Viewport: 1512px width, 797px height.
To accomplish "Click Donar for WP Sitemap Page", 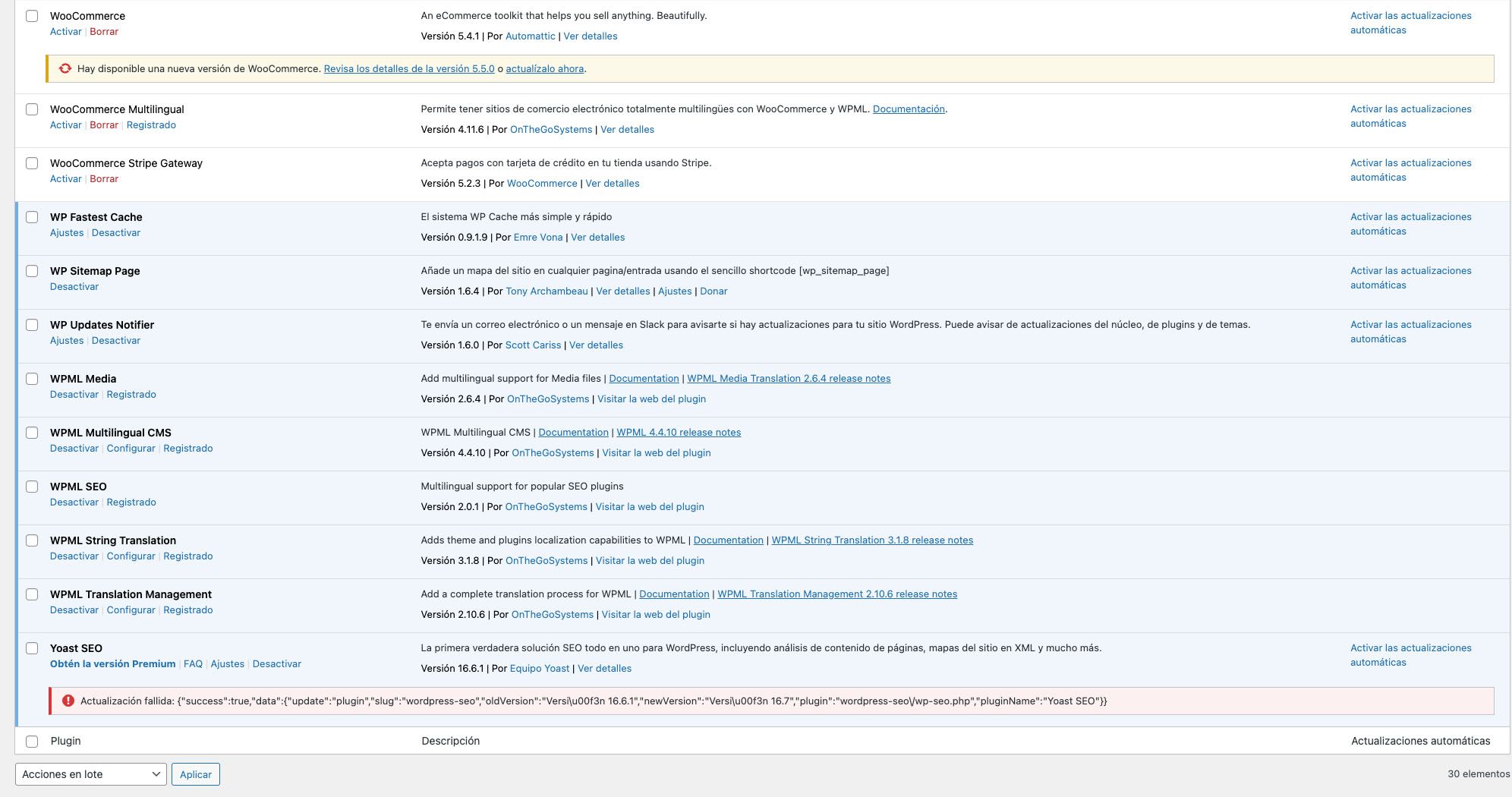I will (x=713, y=291).
